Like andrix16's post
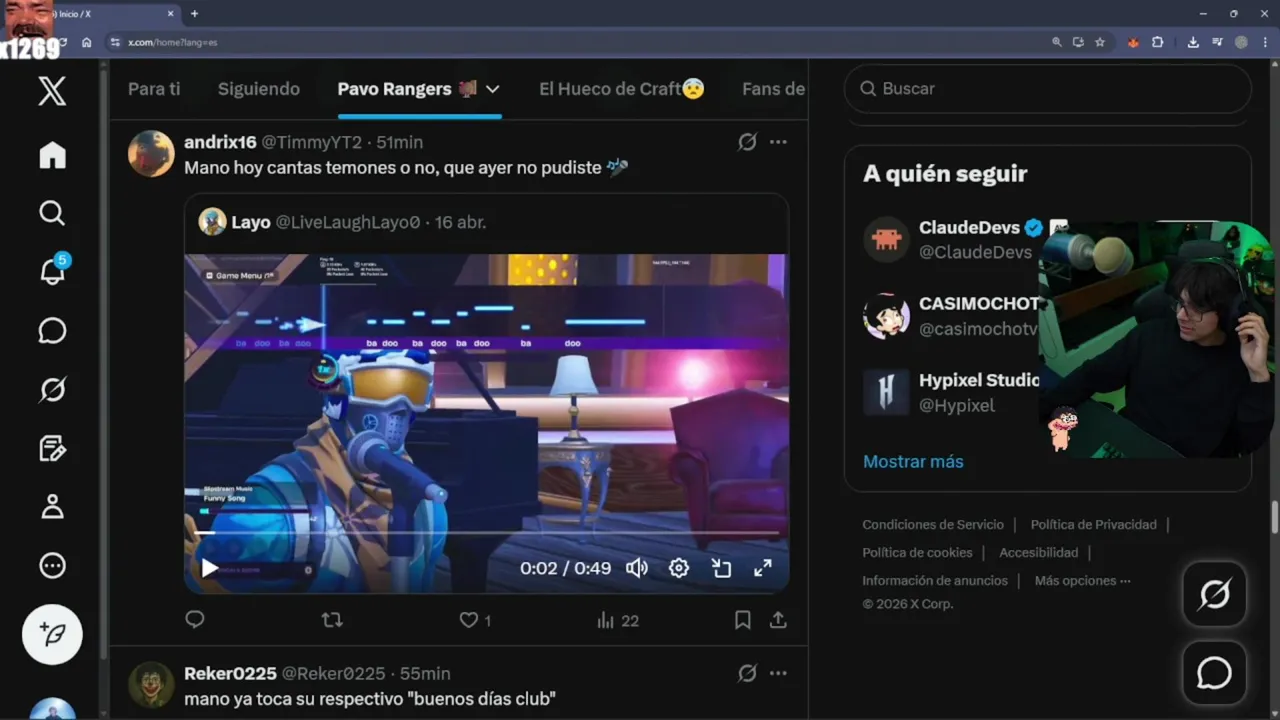This screenshot has width=1280, height=720. pos(475,620)
